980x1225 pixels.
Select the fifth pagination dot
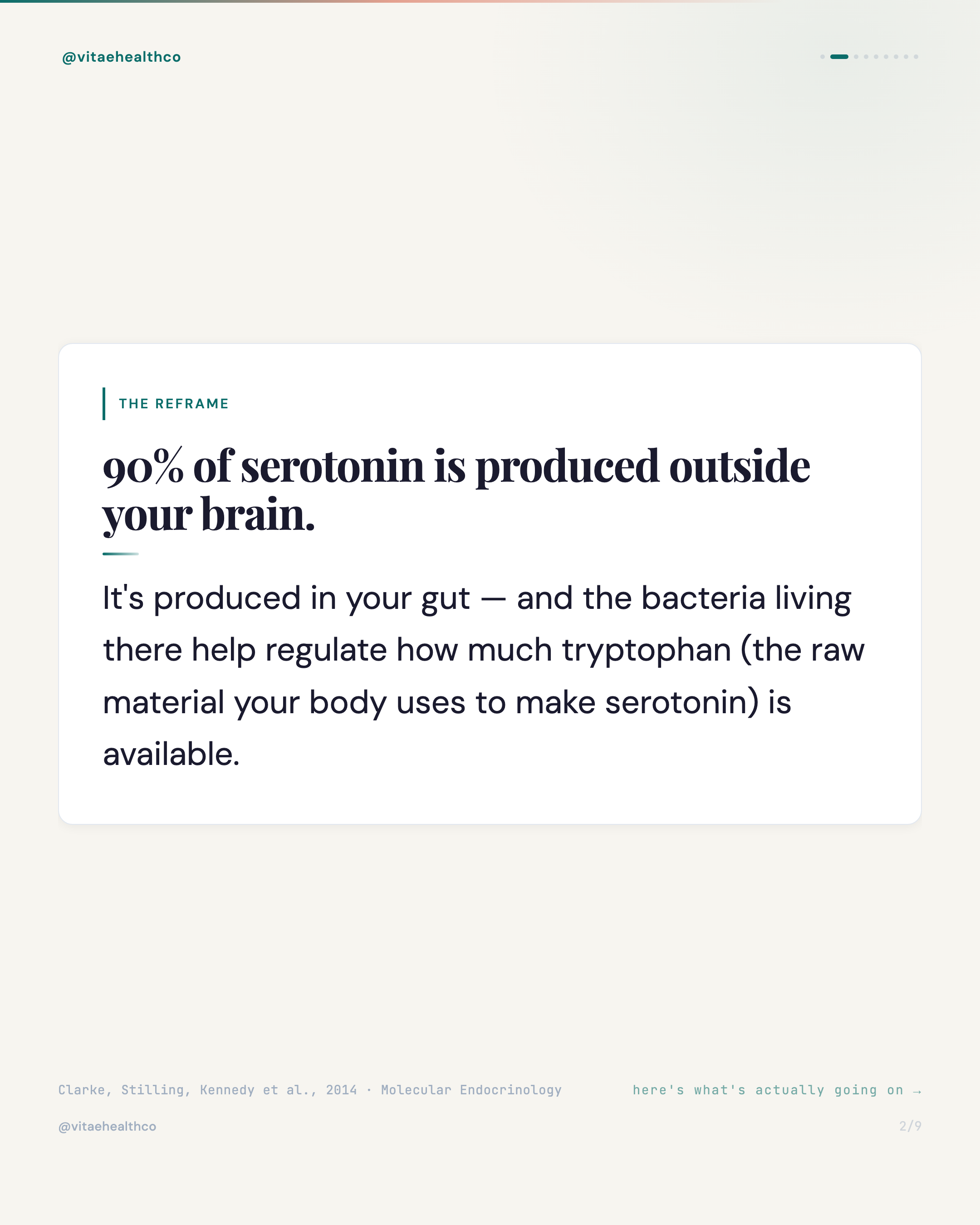[876, 57]
